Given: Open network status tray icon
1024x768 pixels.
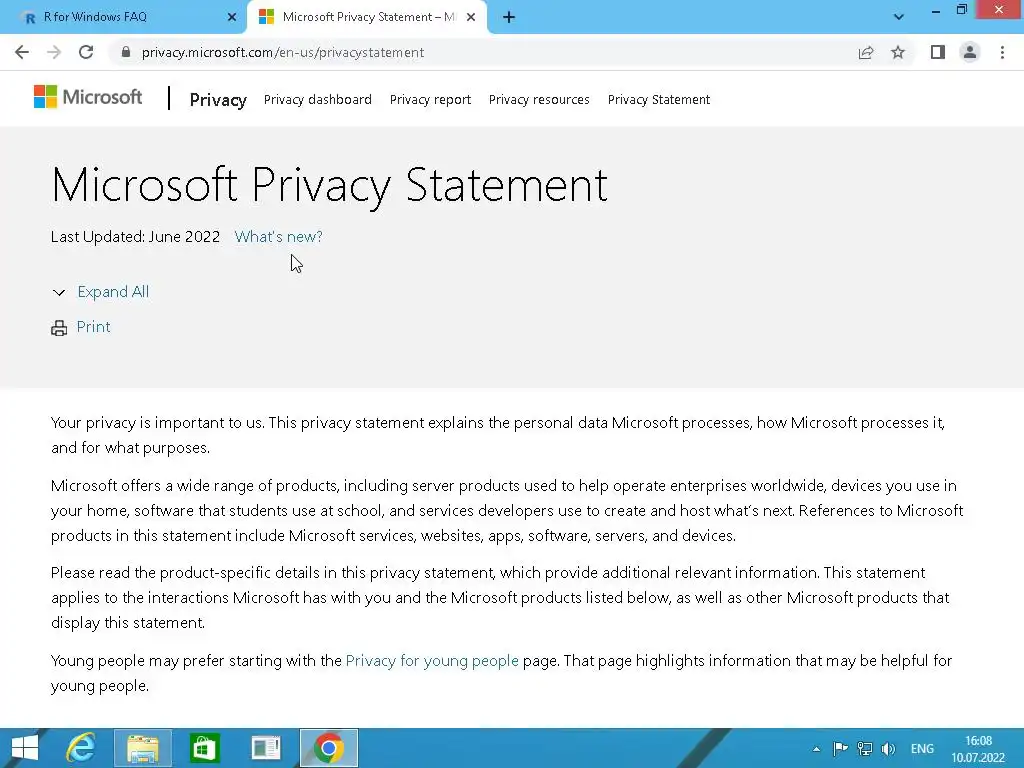Looking at the screenshot, I should 865,748.
